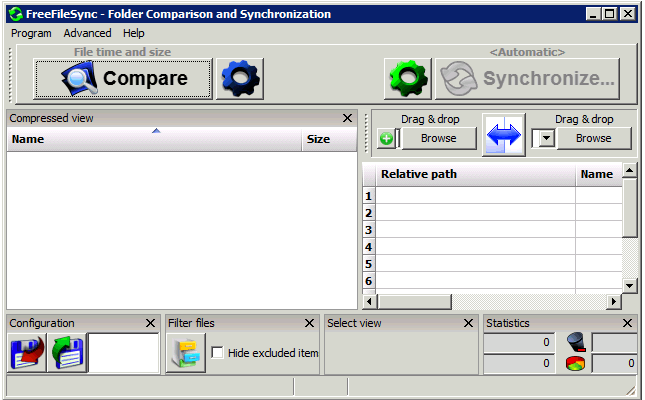Sort by Size column header
This screenshot has width=645, height=400.
click(329, 139)
